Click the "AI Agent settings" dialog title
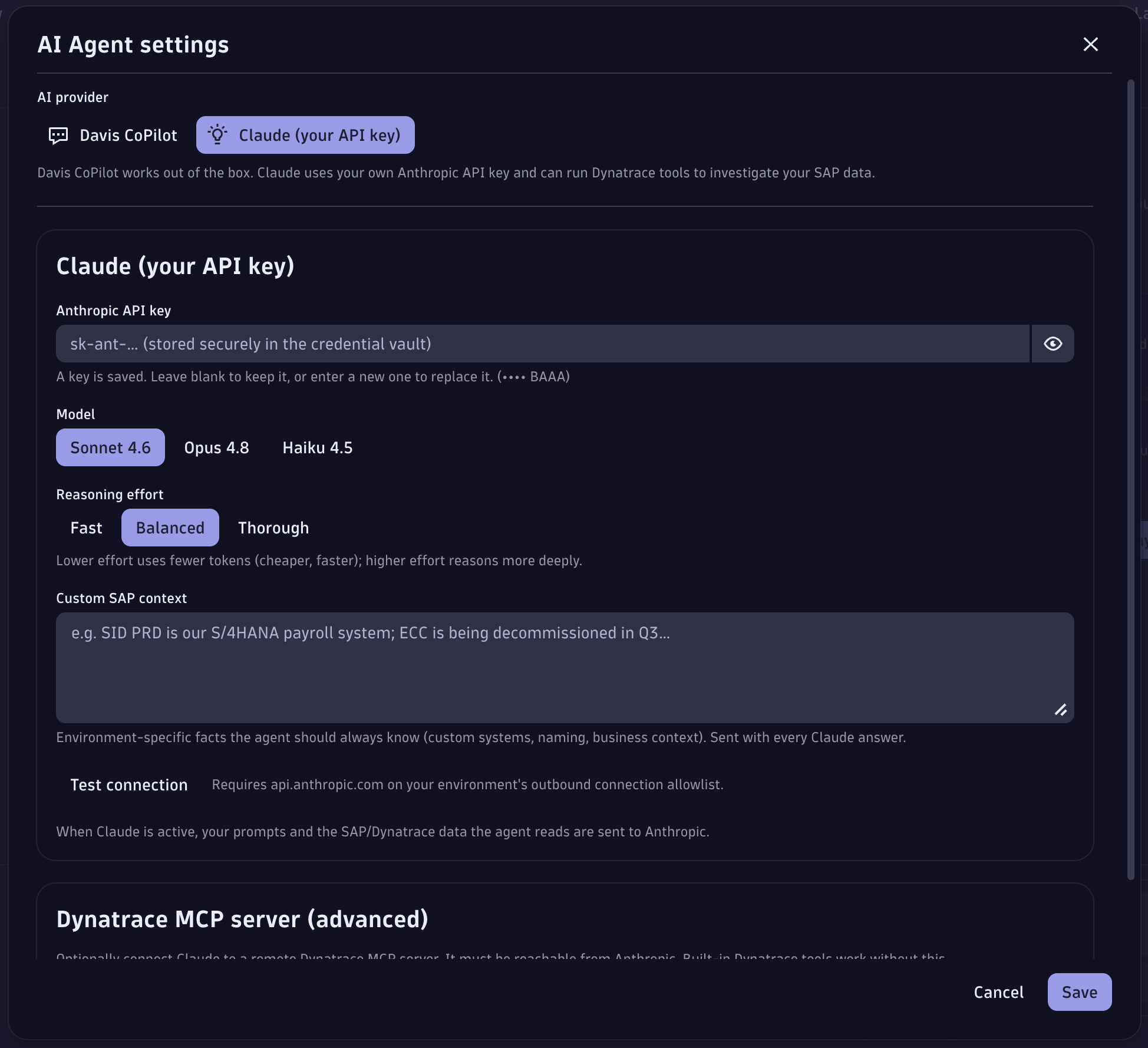The image size is (1148, 1048). click(133, 45)
